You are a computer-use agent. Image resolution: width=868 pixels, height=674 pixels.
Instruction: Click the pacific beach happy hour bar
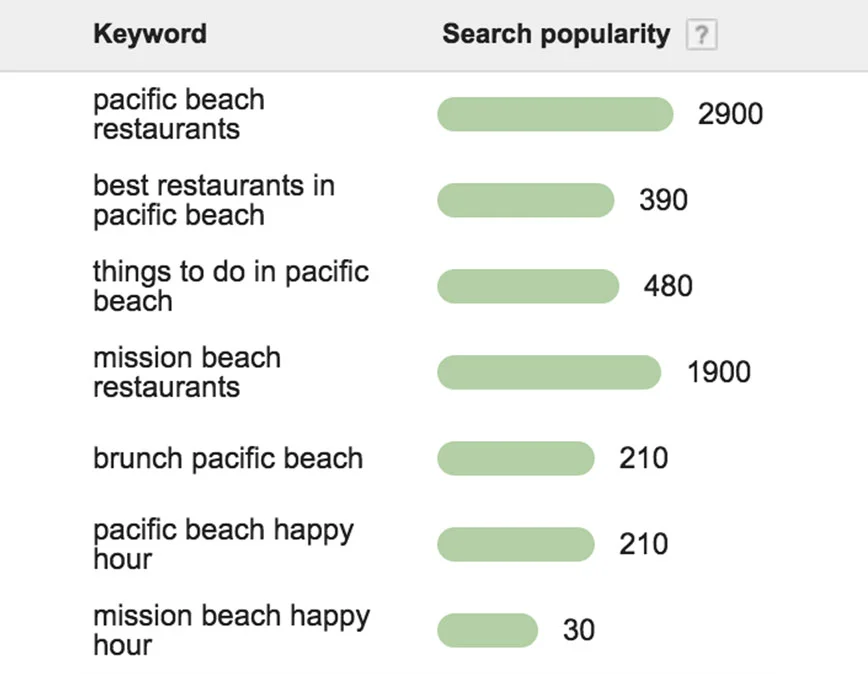(516, 544)
